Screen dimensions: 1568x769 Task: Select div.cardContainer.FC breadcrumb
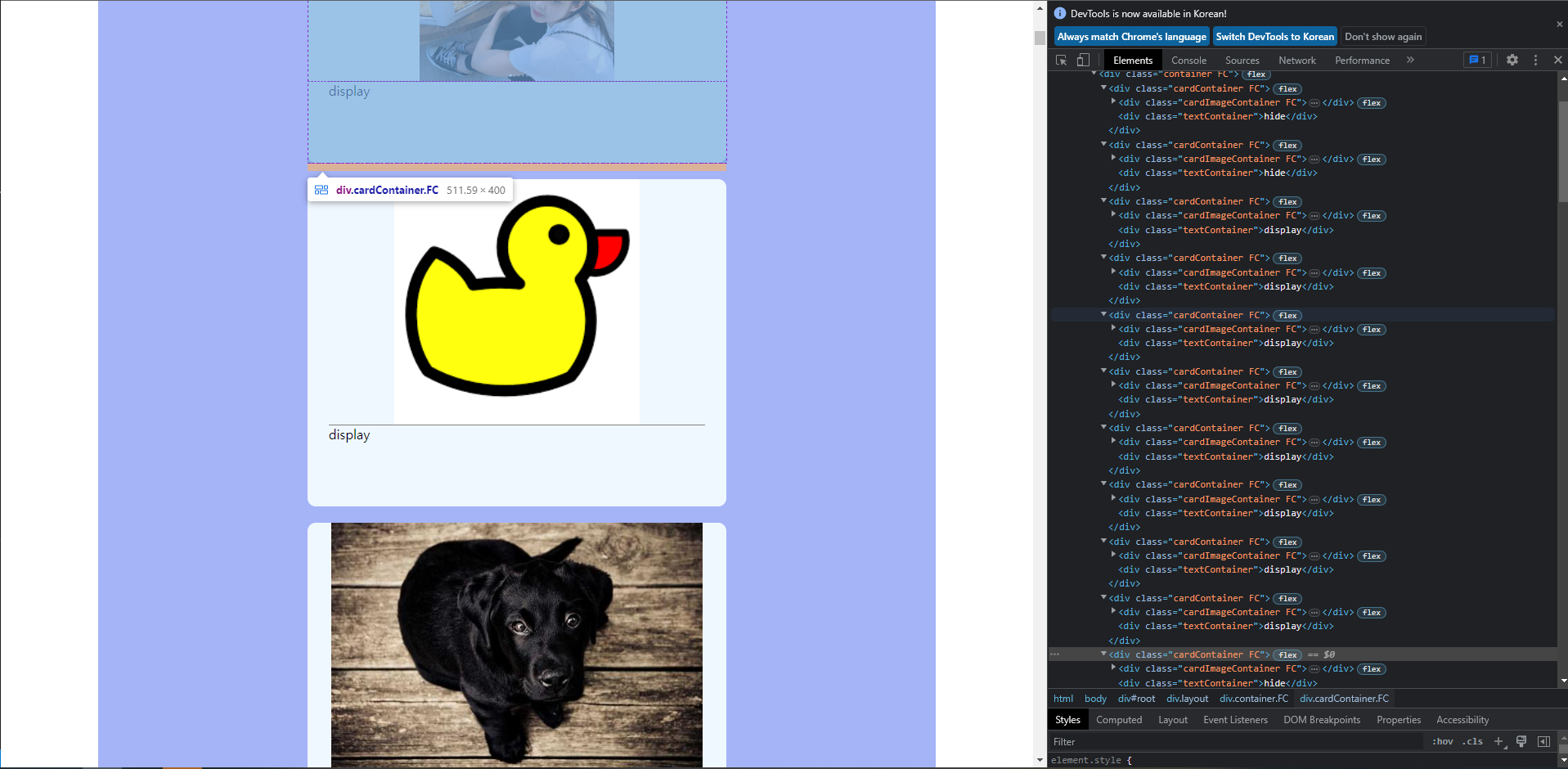(1344, 699)
